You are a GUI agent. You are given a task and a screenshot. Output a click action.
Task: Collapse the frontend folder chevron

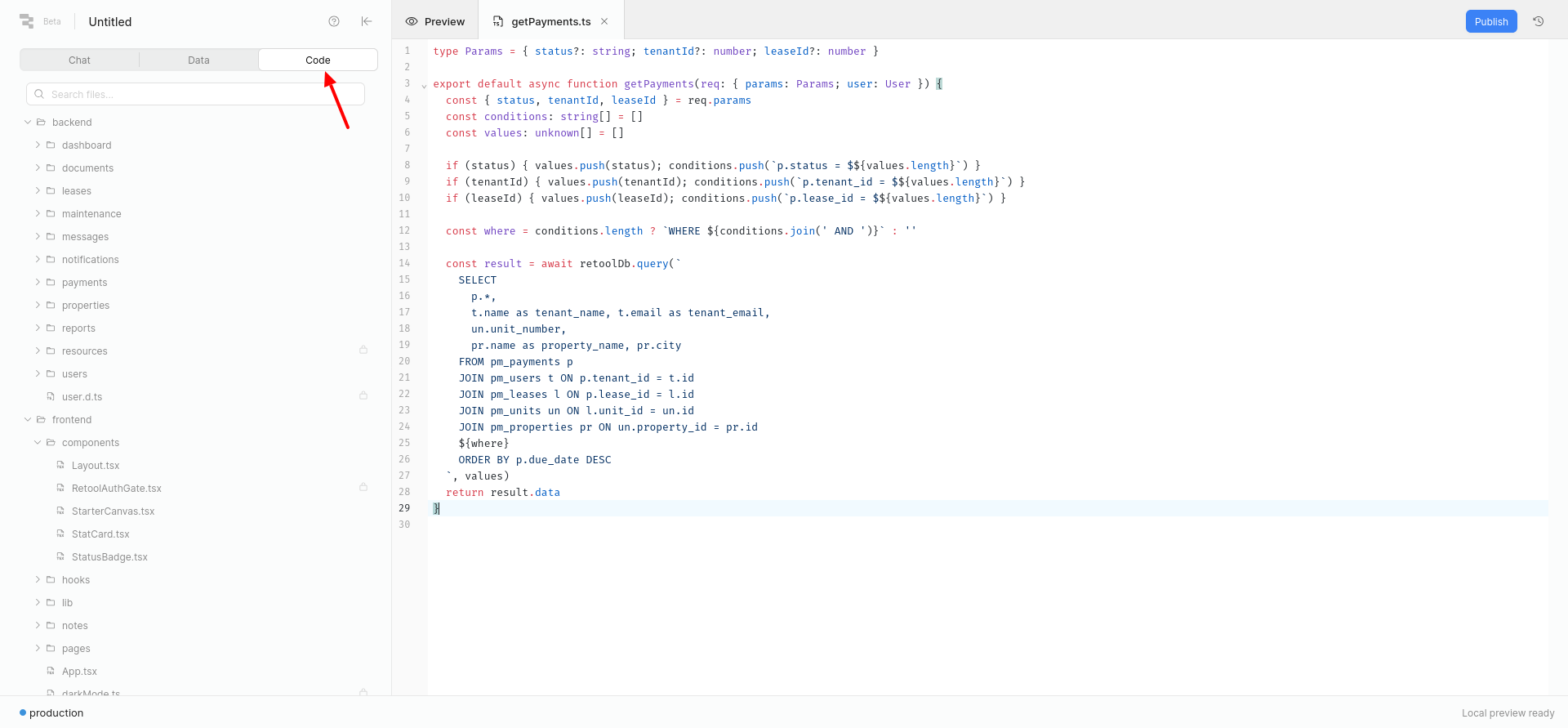[x=28, y=419]
